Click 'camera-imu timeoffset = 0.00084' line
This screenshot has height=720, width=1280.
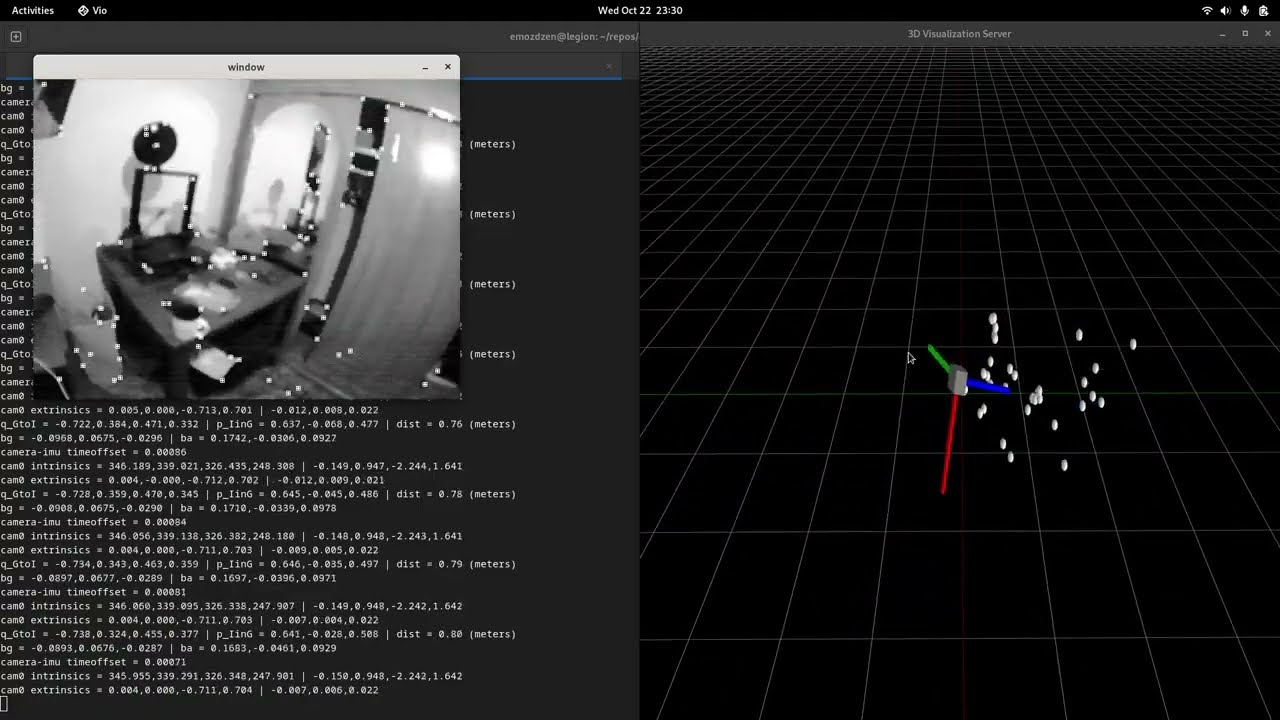pos(93,522)
